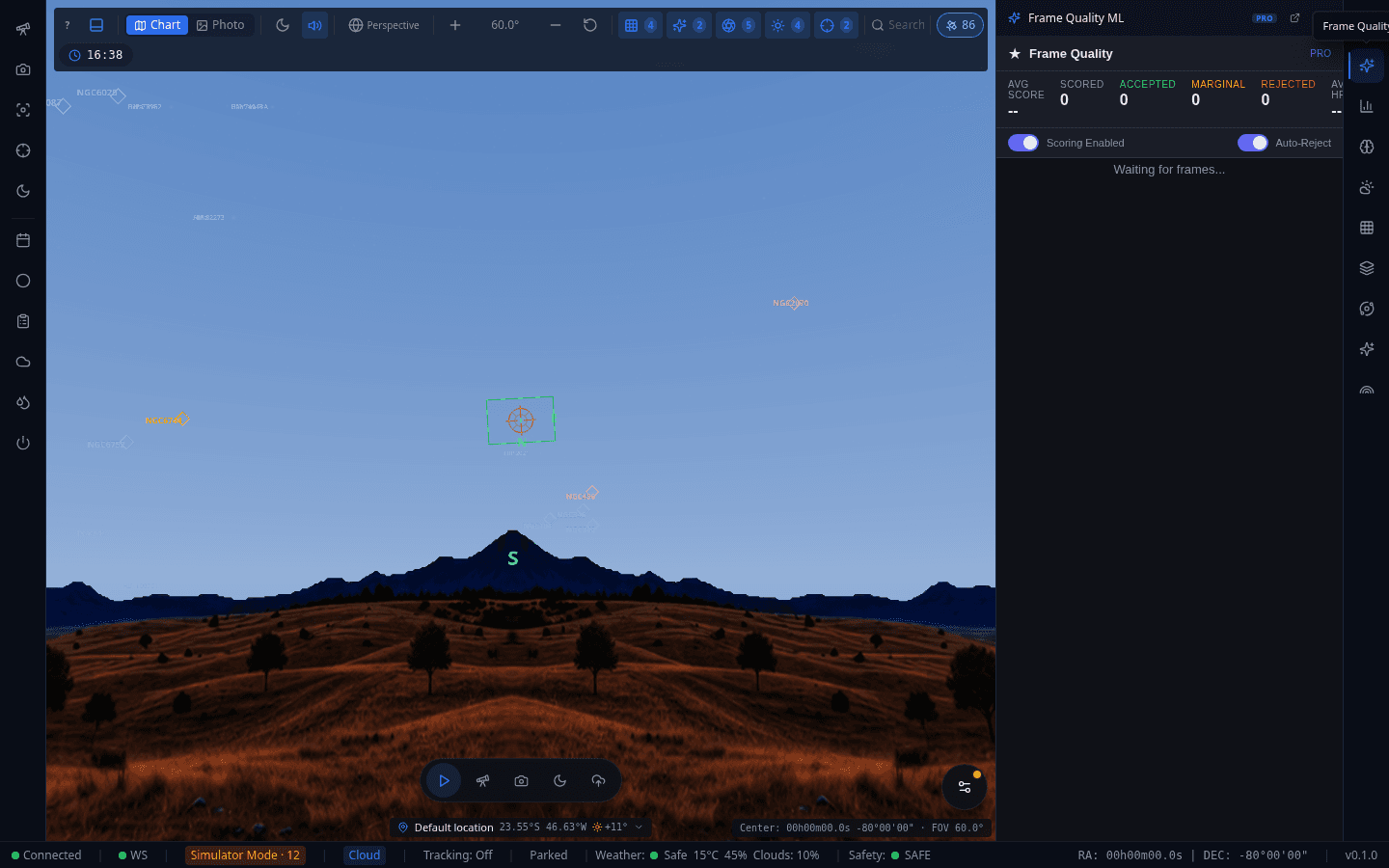Click the question mark help button
1389x868 pixels.
(x=68, y=25)
